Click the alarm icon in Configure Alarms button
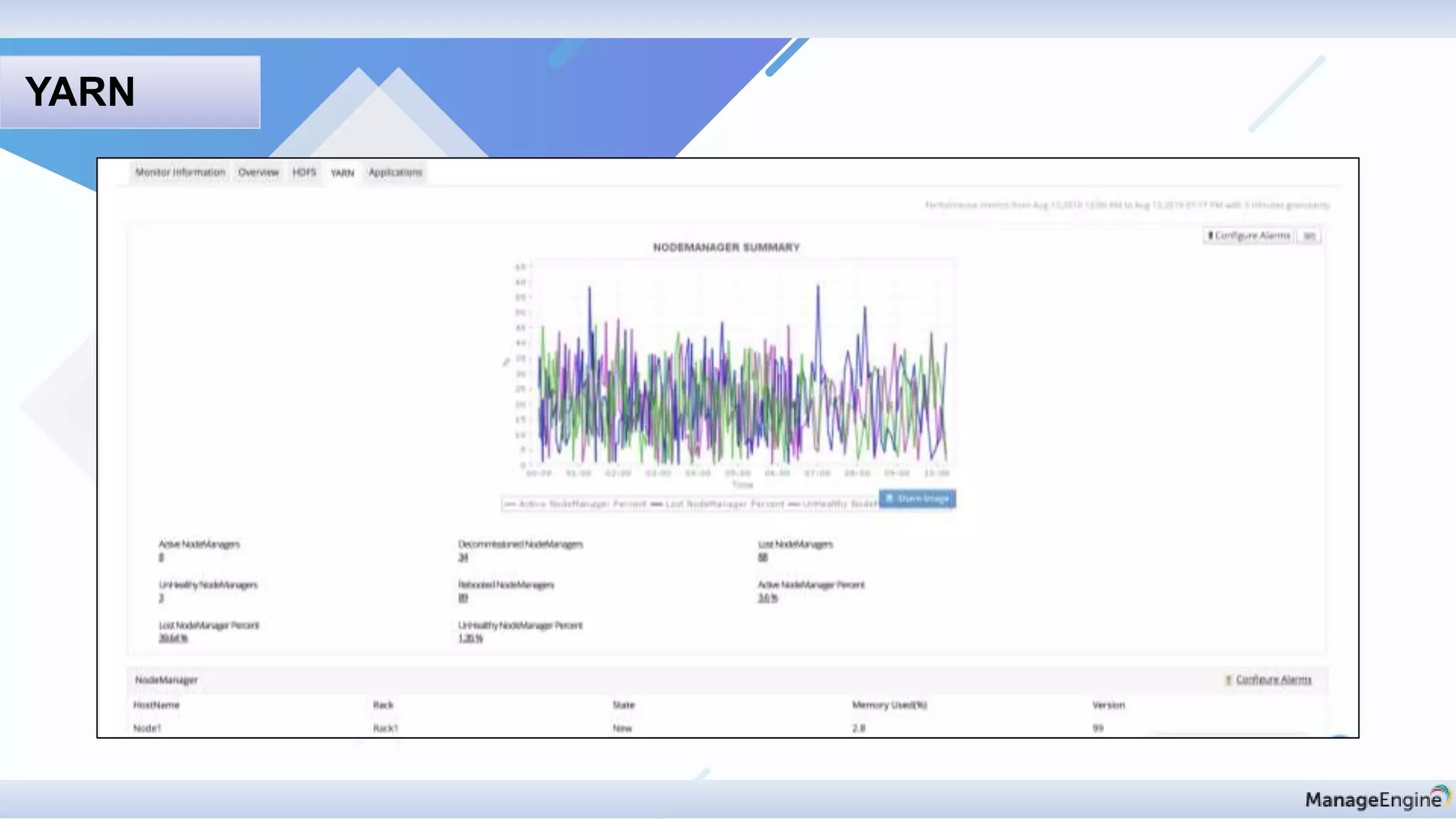Screen dimensions: 1456x819 (x=1210, y=235)
